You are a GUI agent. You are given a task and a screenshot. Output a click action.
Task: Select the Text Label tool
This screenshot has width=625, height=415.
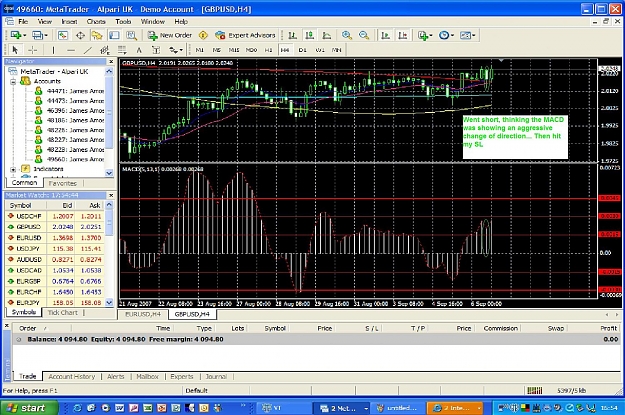click(x=156, y=50)
